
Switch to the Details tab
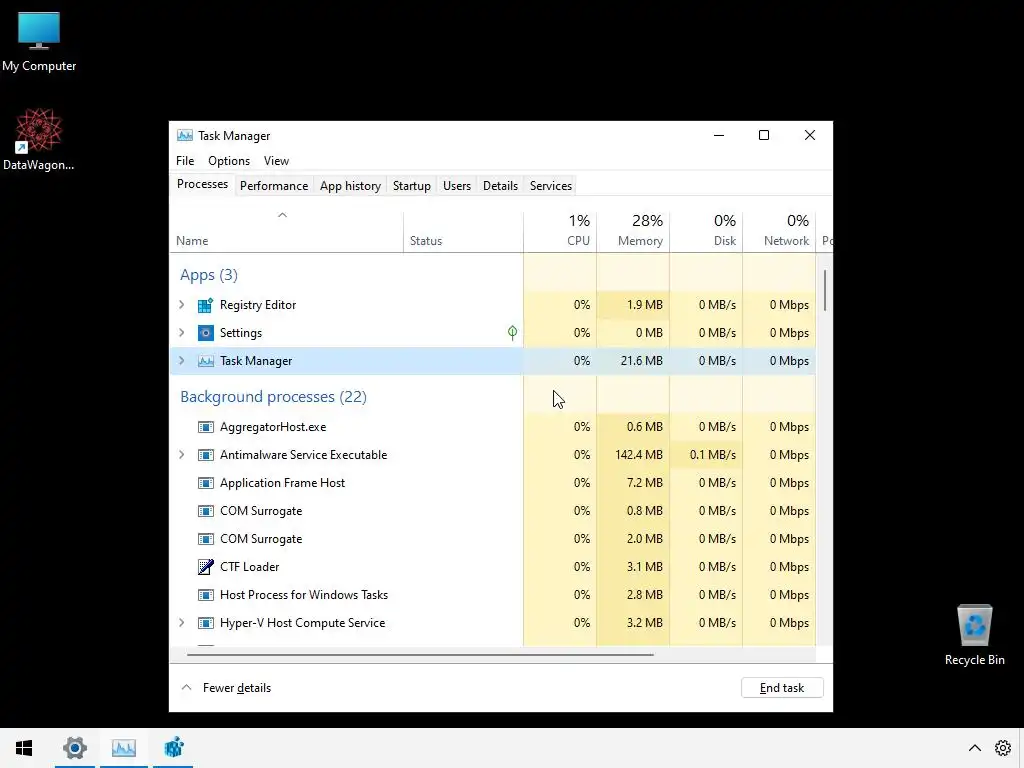click(x=500, y=186)
